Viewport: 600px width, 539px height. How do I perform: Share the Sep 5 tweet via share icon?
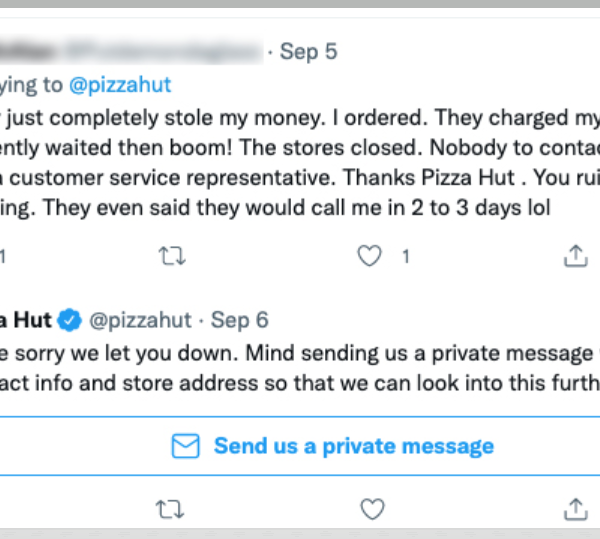pos(576,256)
